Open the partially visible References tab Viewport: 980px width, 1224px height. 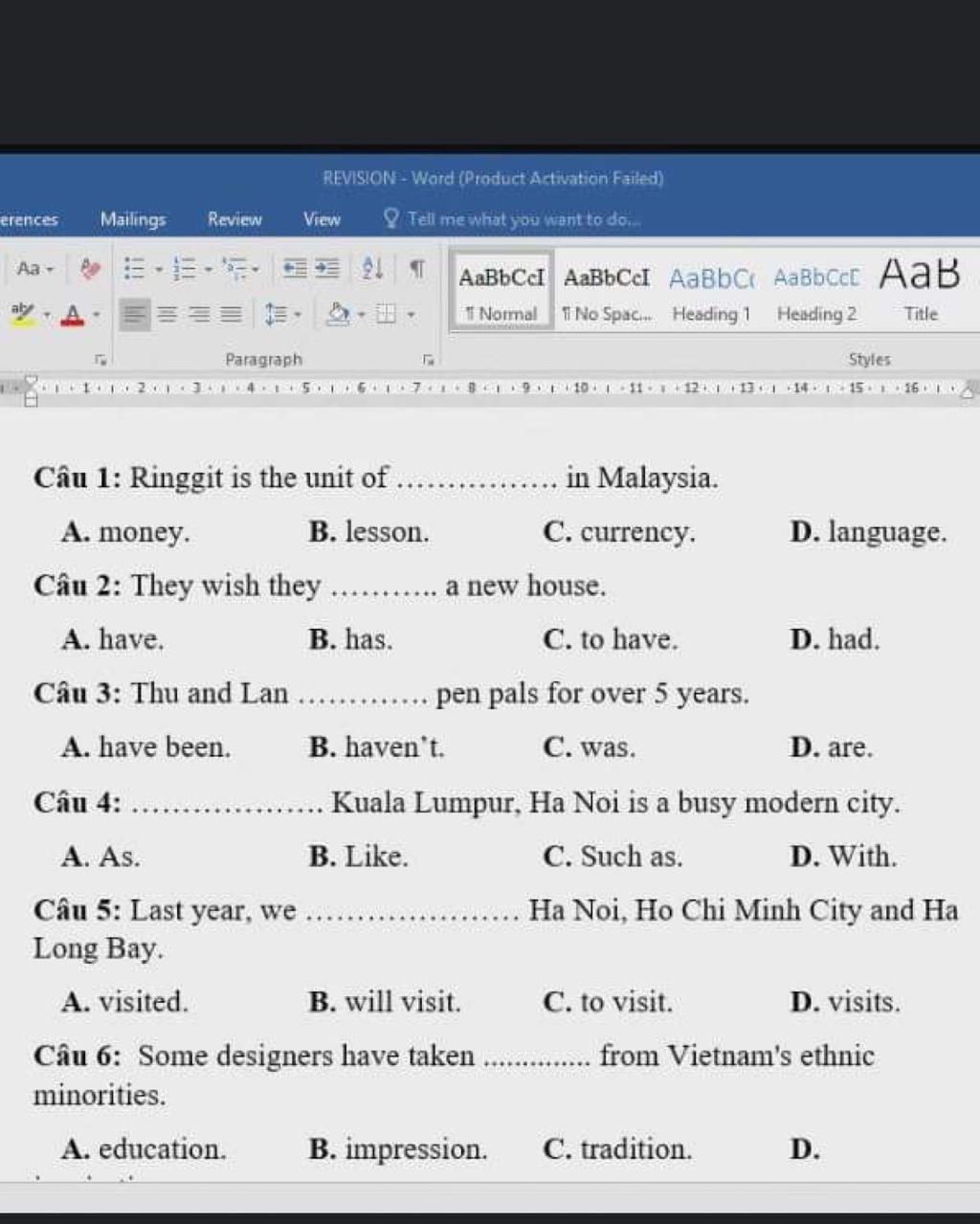(x=29, y=219)
